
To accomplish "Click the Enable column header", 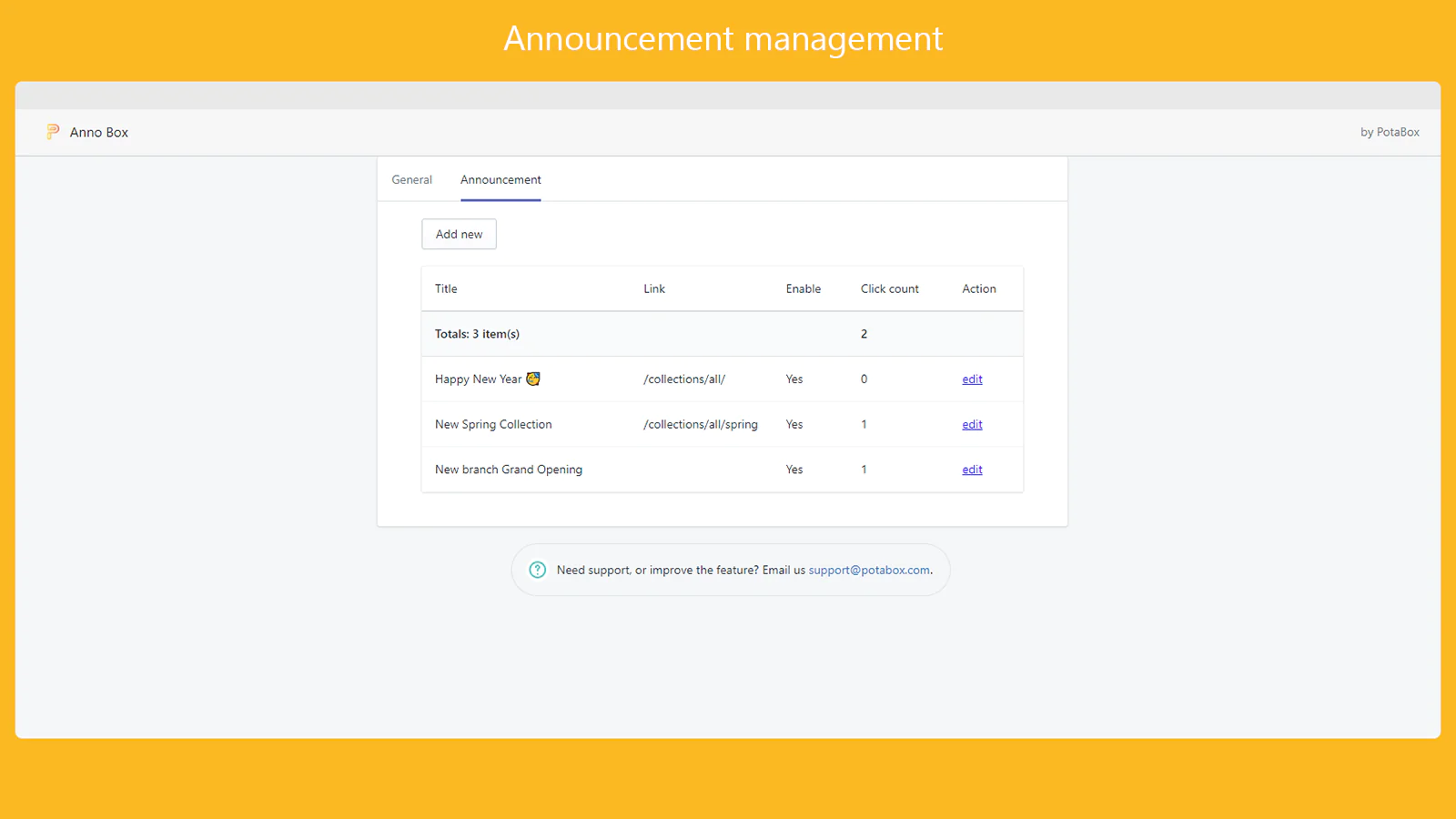I will pos(803,289).
